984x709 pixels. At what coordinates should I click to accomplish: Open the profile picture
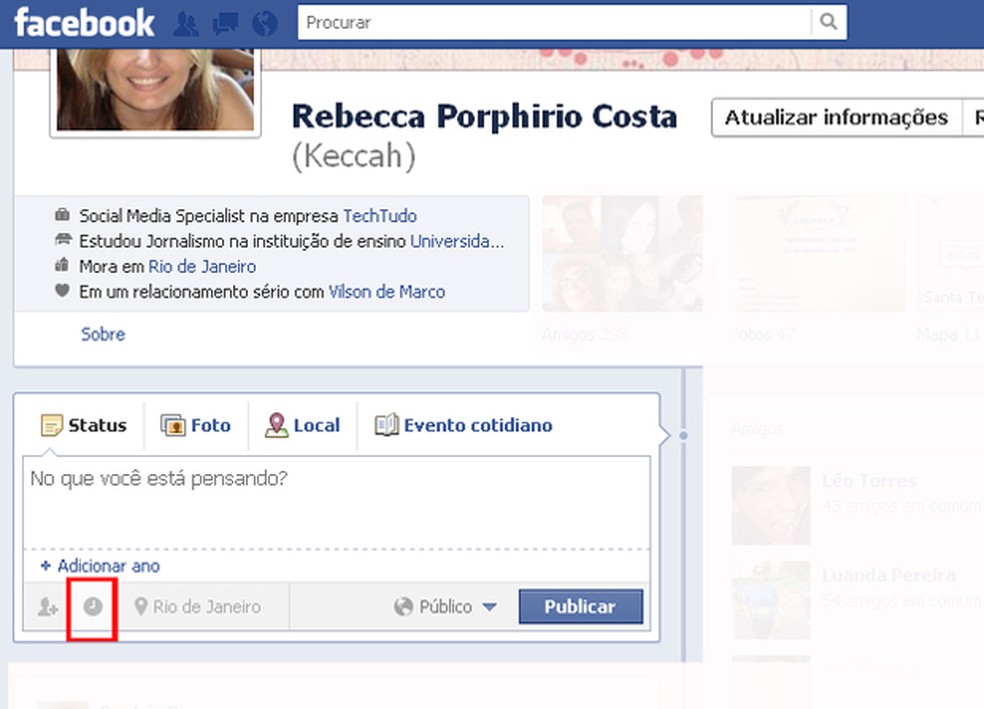155,90
